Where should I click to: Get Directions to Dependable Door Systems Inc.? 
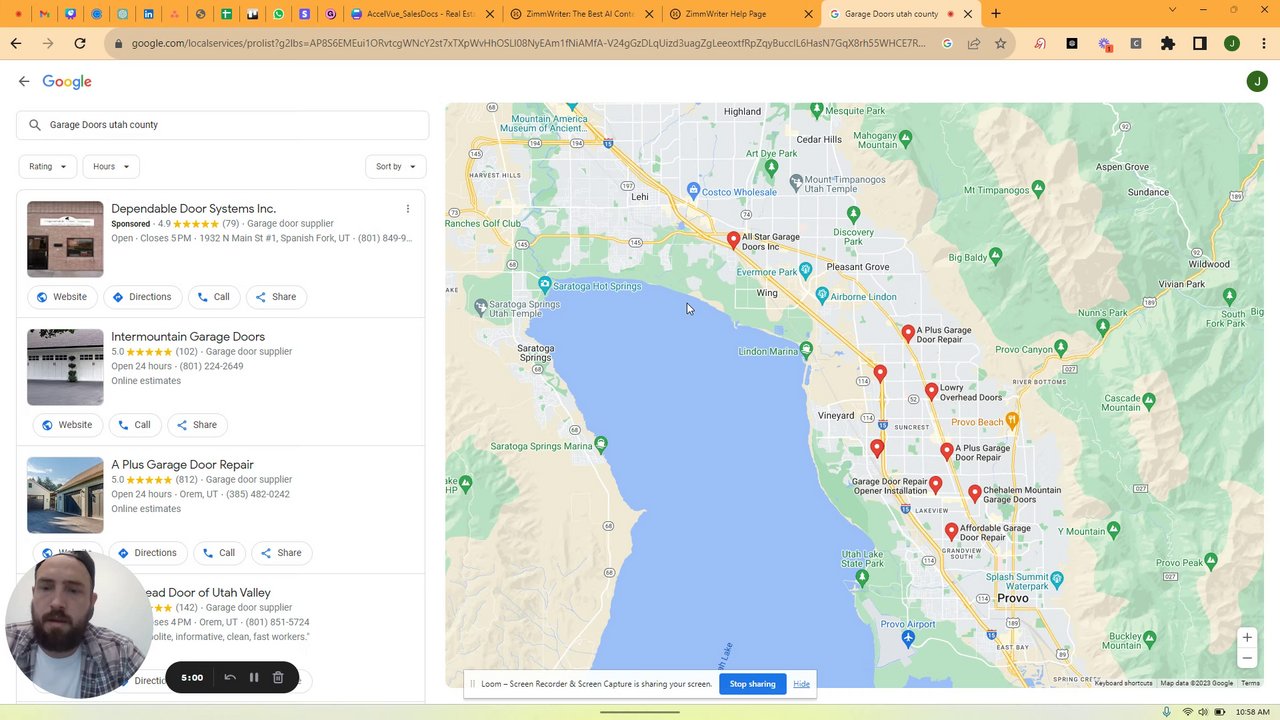click(142, 297)
